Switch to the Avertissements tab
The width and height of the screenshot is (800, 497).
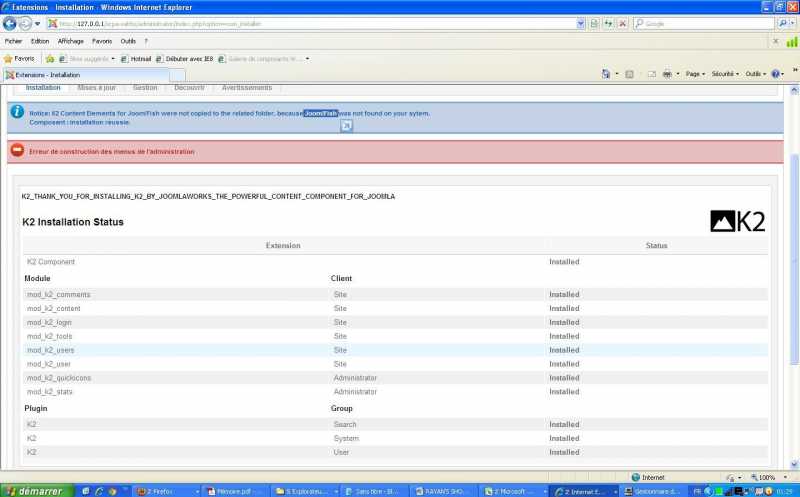point(247,88)
